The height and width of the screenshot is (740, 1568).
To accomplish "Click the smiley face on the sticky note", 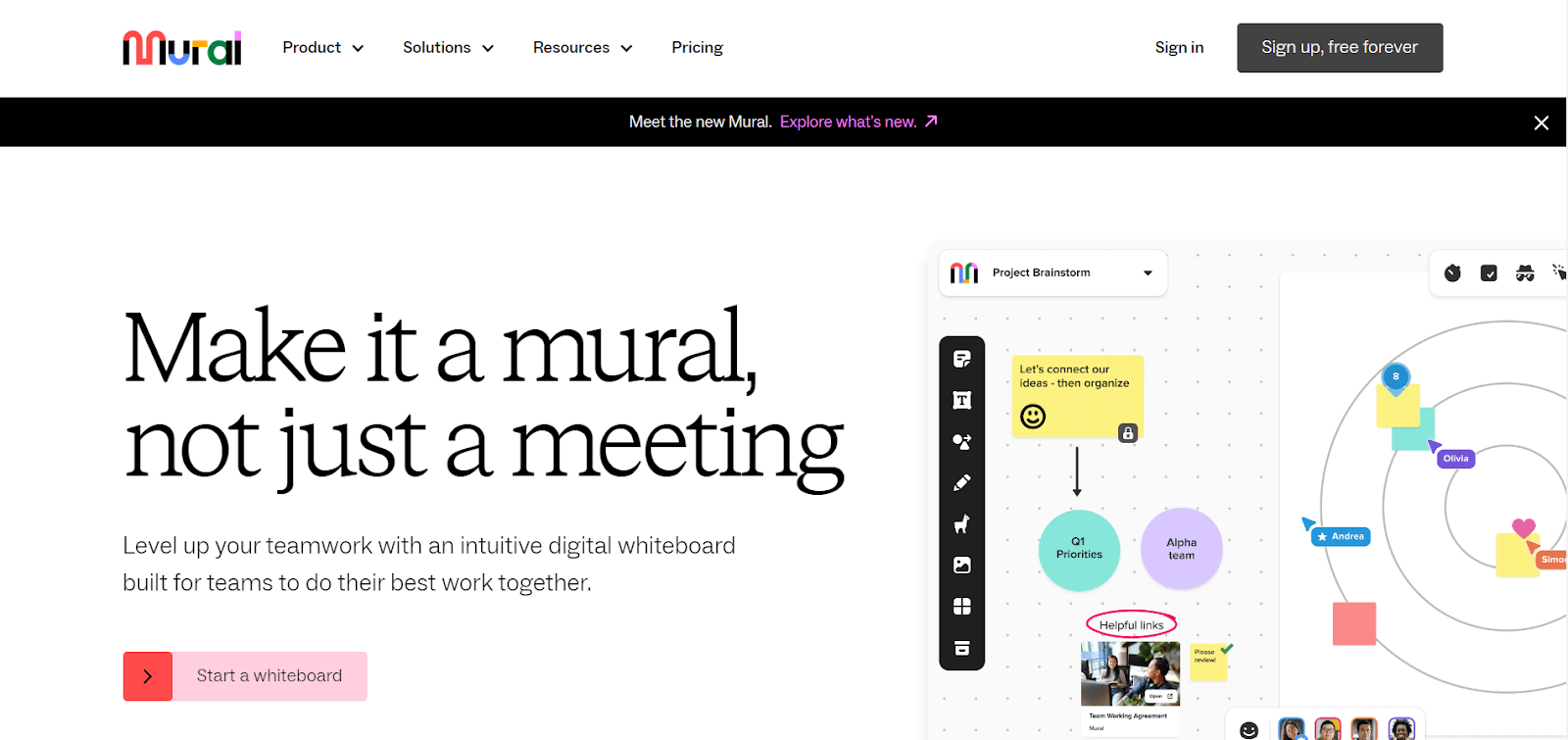I will coord(1033,417).
